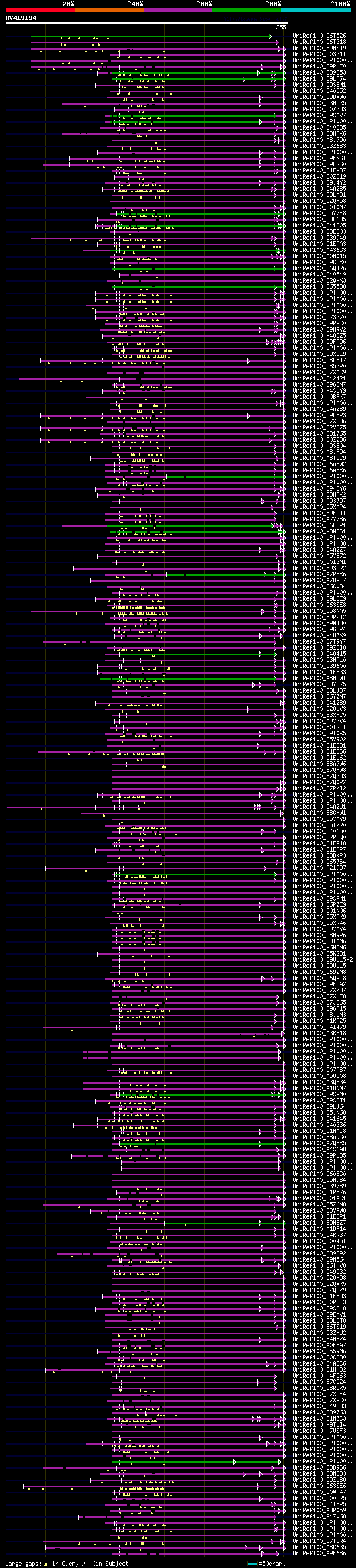Click hit label UniRef100_Q9FSG1
The width and height of the screenshot is (356, 1568).
319,159
